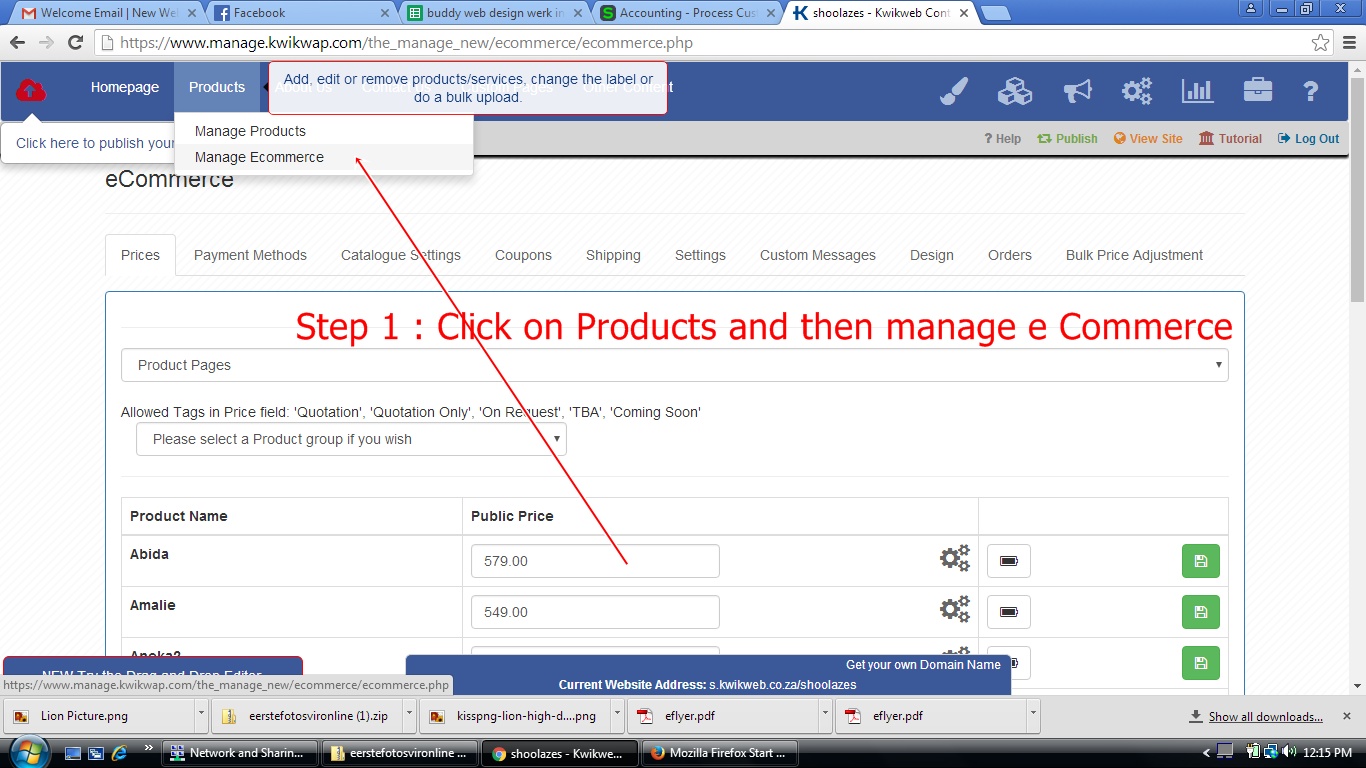This screenshot has width=1366, height=768.
Task: Open dropdown arrow for eerstefotosvironline zip download
Action: tap(409, 716)
